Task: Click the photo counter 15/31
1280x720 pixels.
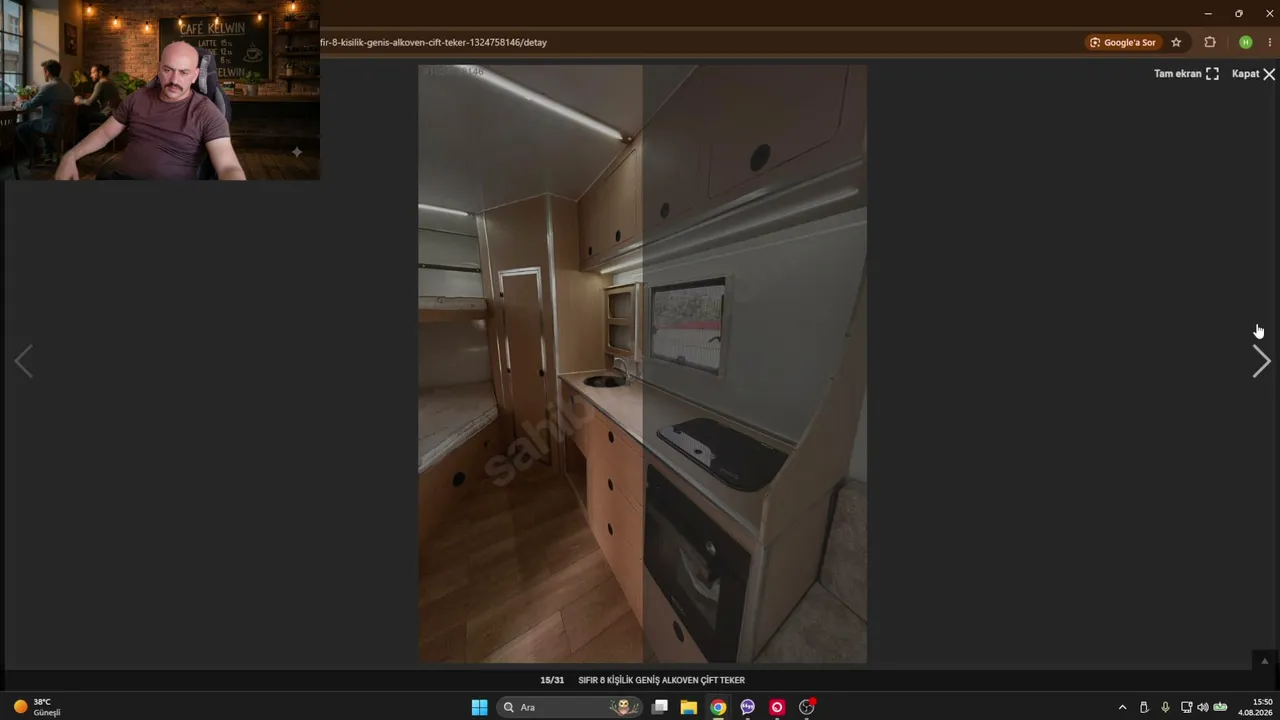Action: coord(552,680)
